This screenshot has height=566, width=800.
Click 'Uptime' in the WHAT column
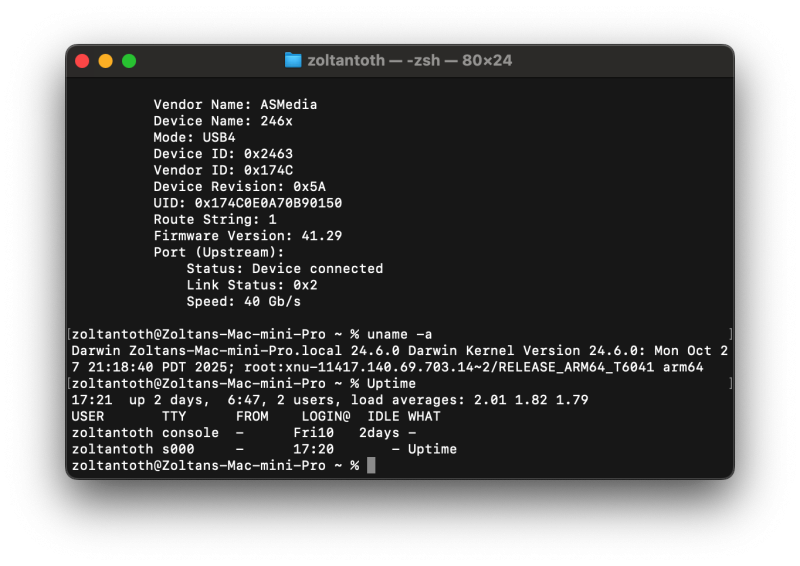(x=432, y=449)
